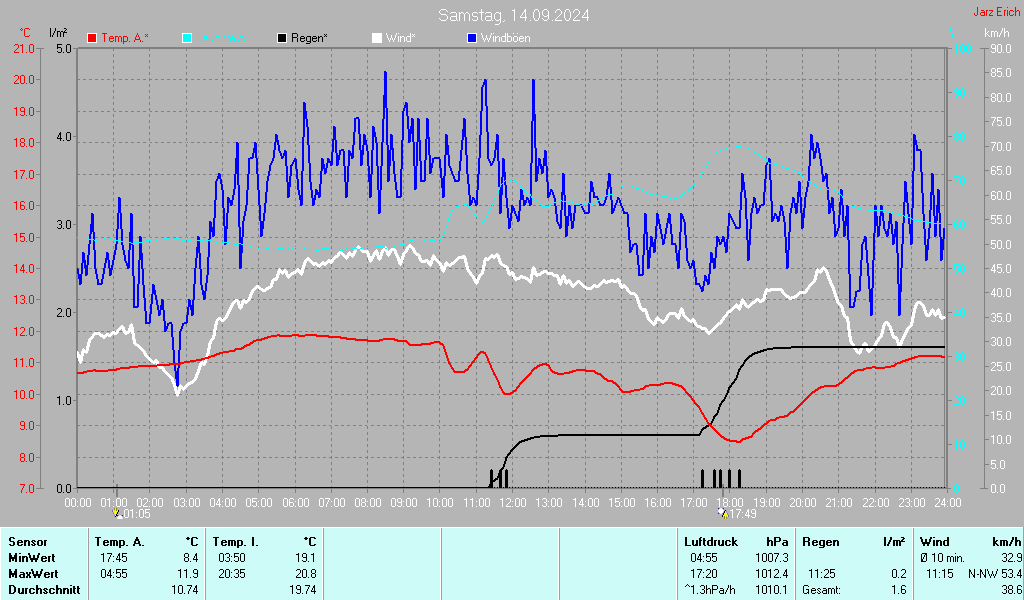Click the date title Samstag, 14.09.2024
Image resolution: width=1024 pixels, height=600 pixels.
pyautogui.click(x=513, y=15)
